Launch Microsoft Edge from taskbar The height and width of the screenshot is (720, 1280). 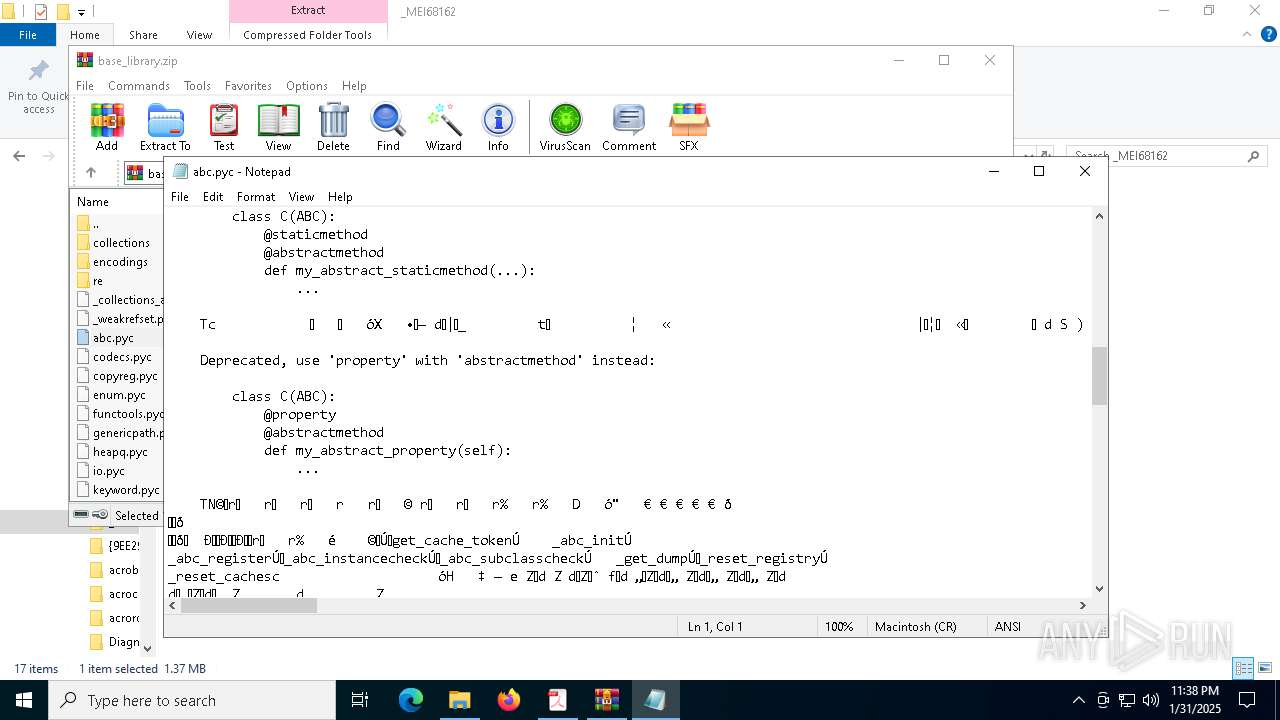[411, 700]
